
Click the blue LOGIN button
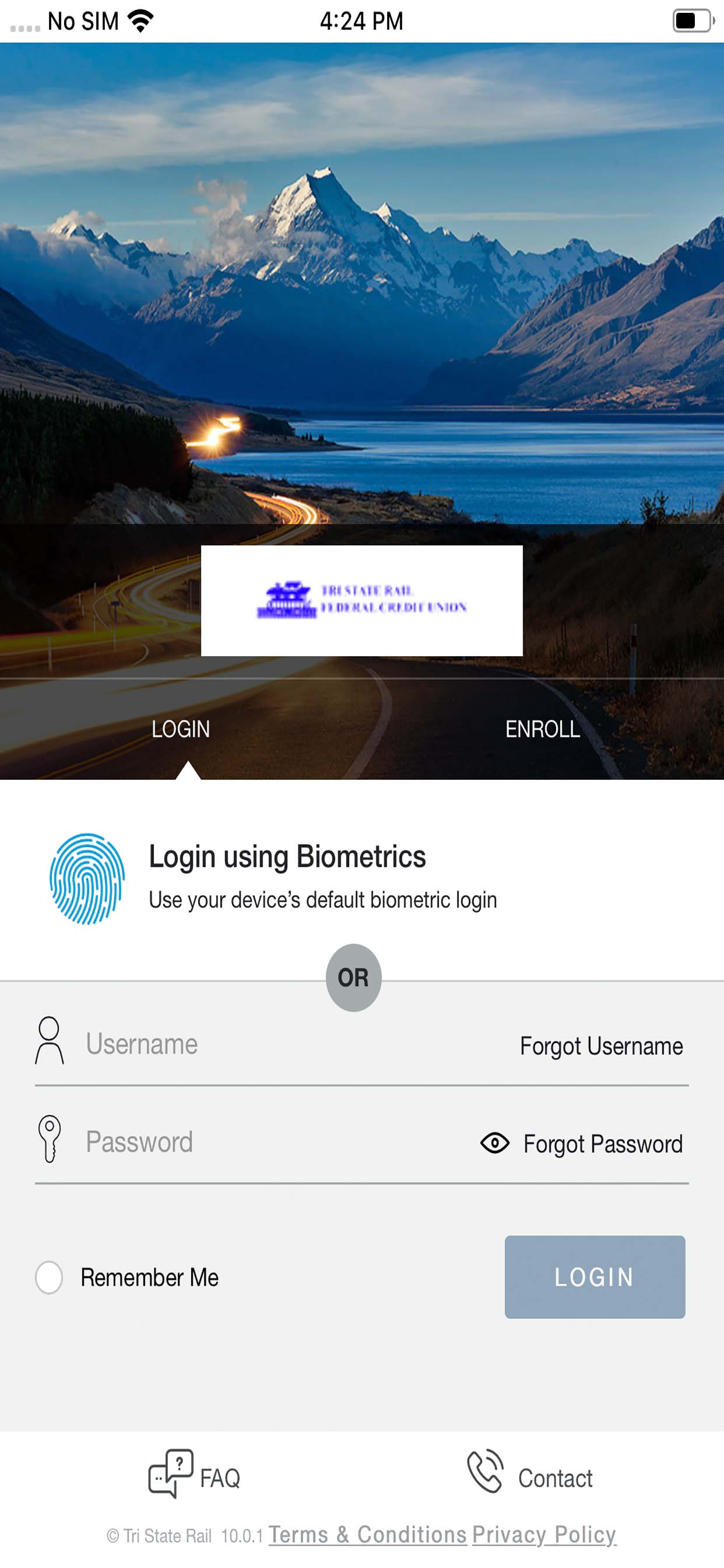coord(595,1276)
